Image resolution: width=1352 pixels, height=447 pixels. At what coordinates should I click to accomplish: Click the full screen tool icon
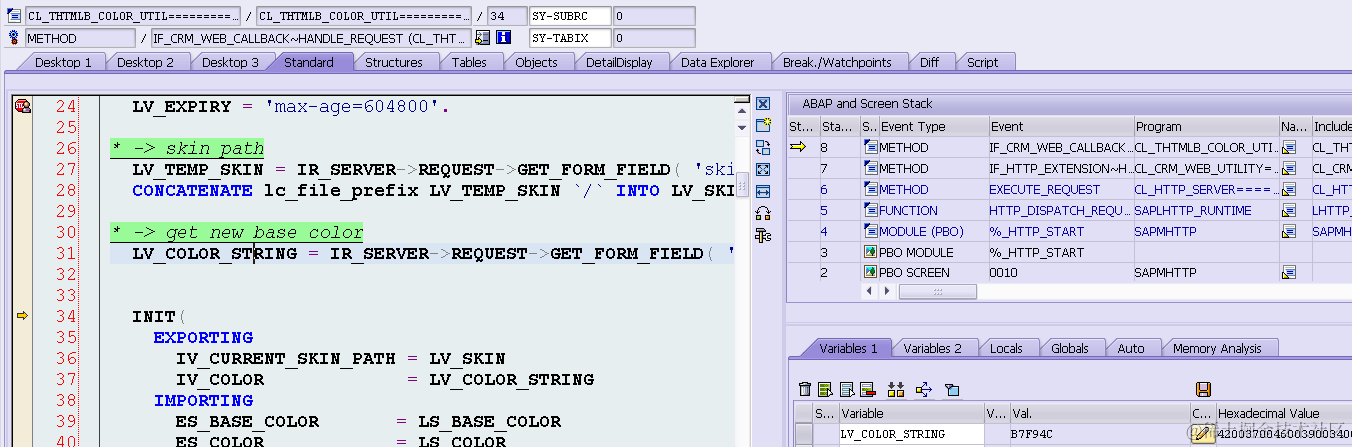pyautogui.click(x=763, y=169)
